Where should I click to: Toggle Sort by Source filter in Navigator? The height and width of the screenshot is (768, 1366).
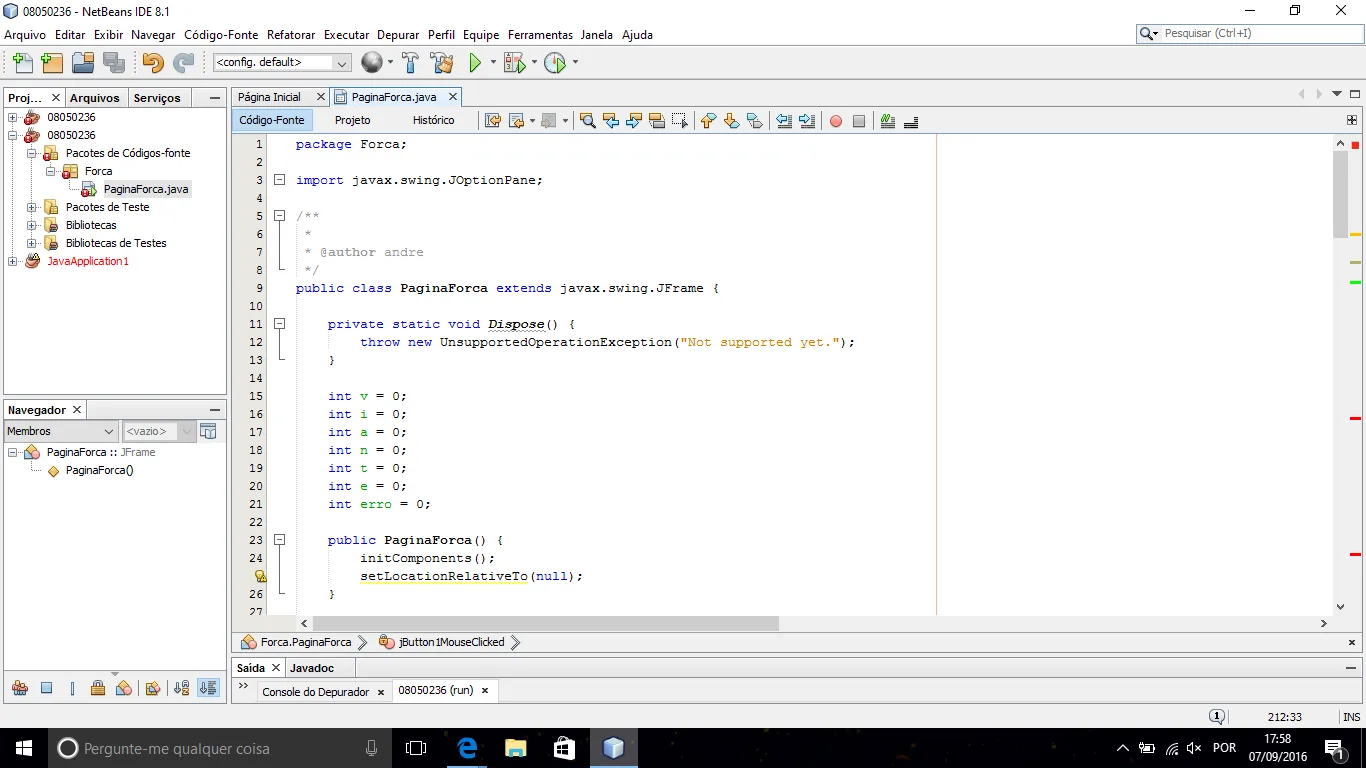[208, 688]
